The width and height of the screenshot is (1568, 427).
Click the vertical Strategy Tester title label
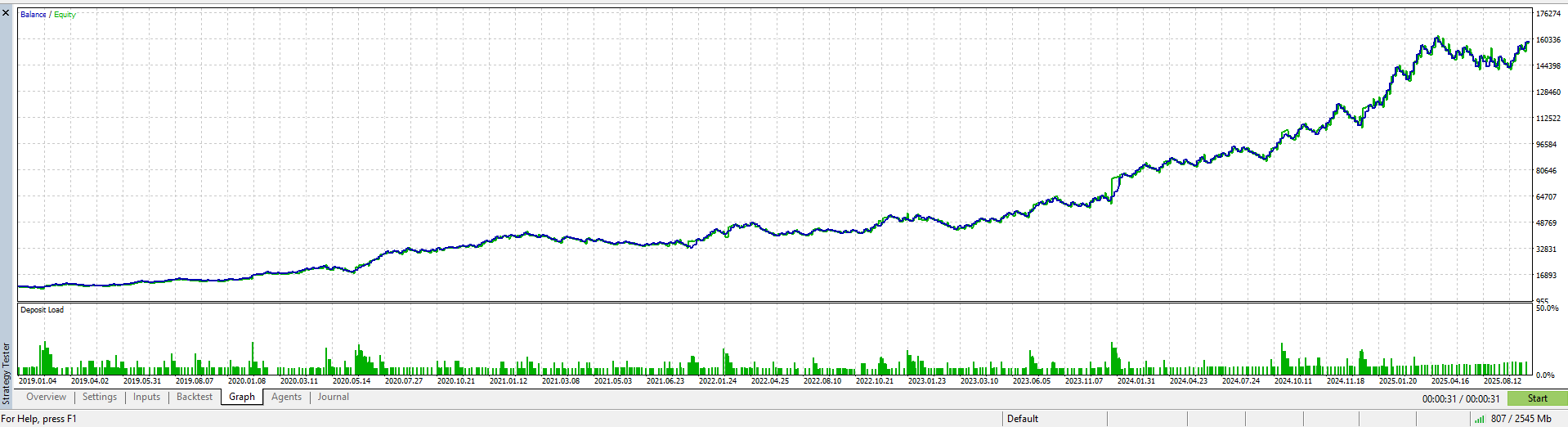[7, 374]
